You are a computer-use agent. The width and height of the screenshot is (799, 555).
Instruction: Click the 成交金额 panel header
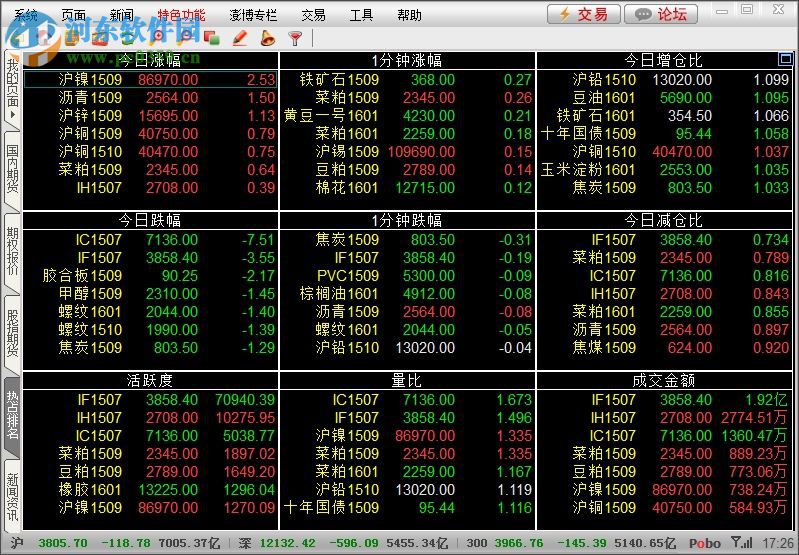tap(664, 380)
